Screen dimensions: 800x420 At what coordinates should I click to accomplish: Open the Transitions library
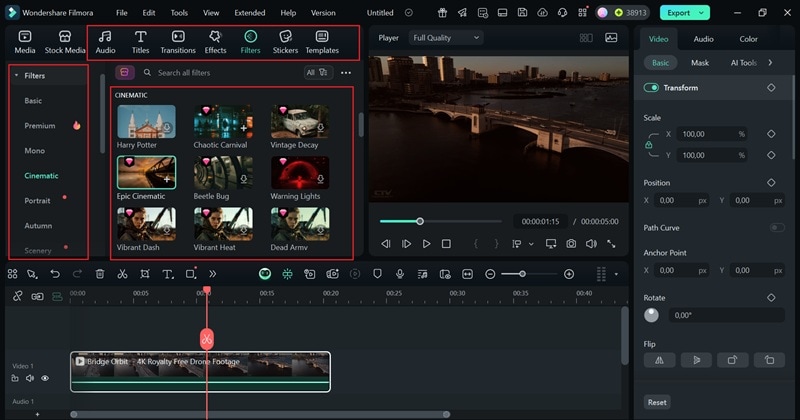[178, 42]
